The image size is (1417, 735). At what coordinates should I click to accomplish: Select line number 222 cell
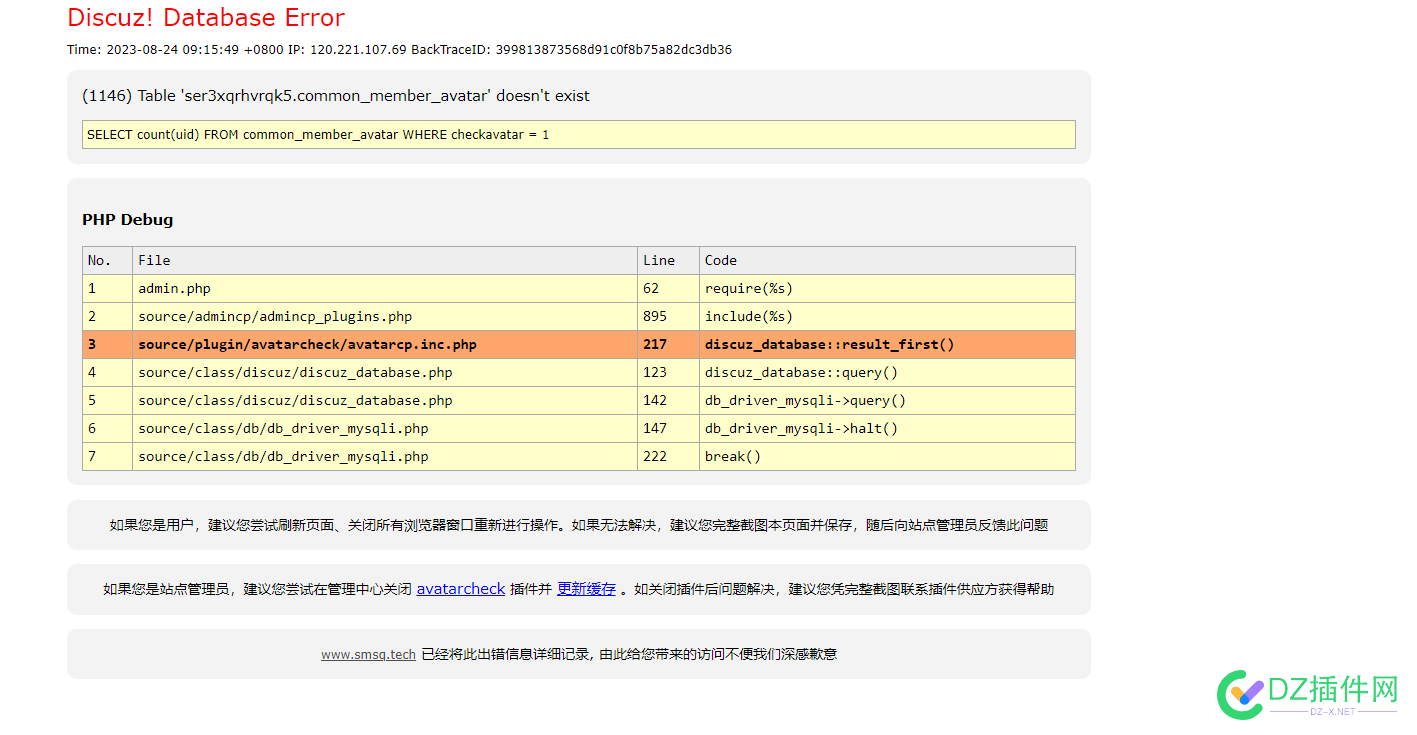(668, 456)
